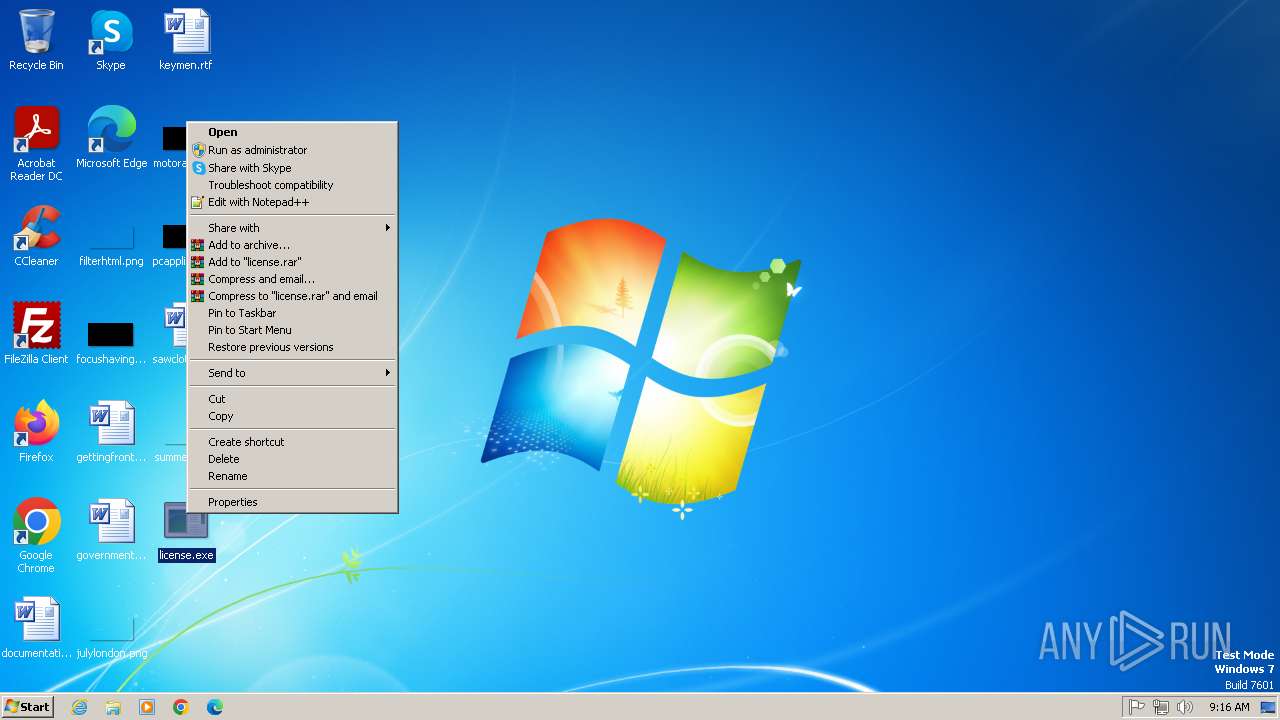Choose Restore previous versions

(x=293, y=347)
